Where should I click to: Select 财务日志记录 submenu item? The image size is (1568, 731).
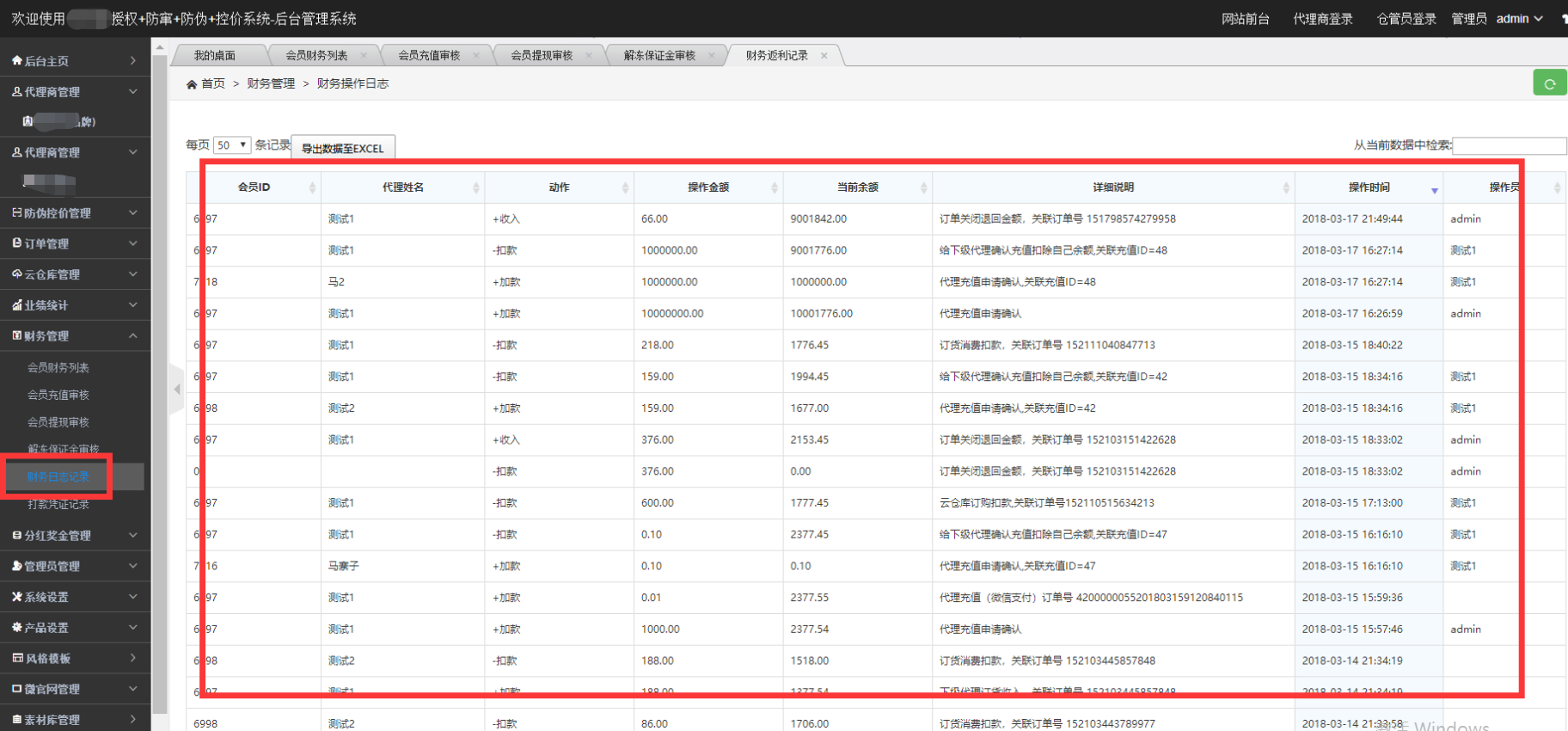pos(58,476)
